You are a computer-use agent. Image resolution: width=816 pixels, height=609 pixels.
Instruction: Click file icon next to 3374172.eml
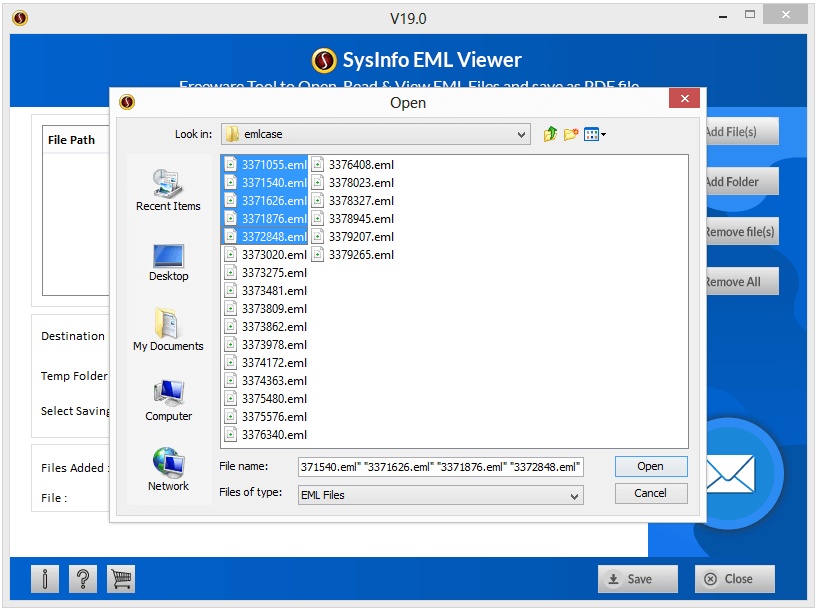pyautogui.click(x=231, y=363)
